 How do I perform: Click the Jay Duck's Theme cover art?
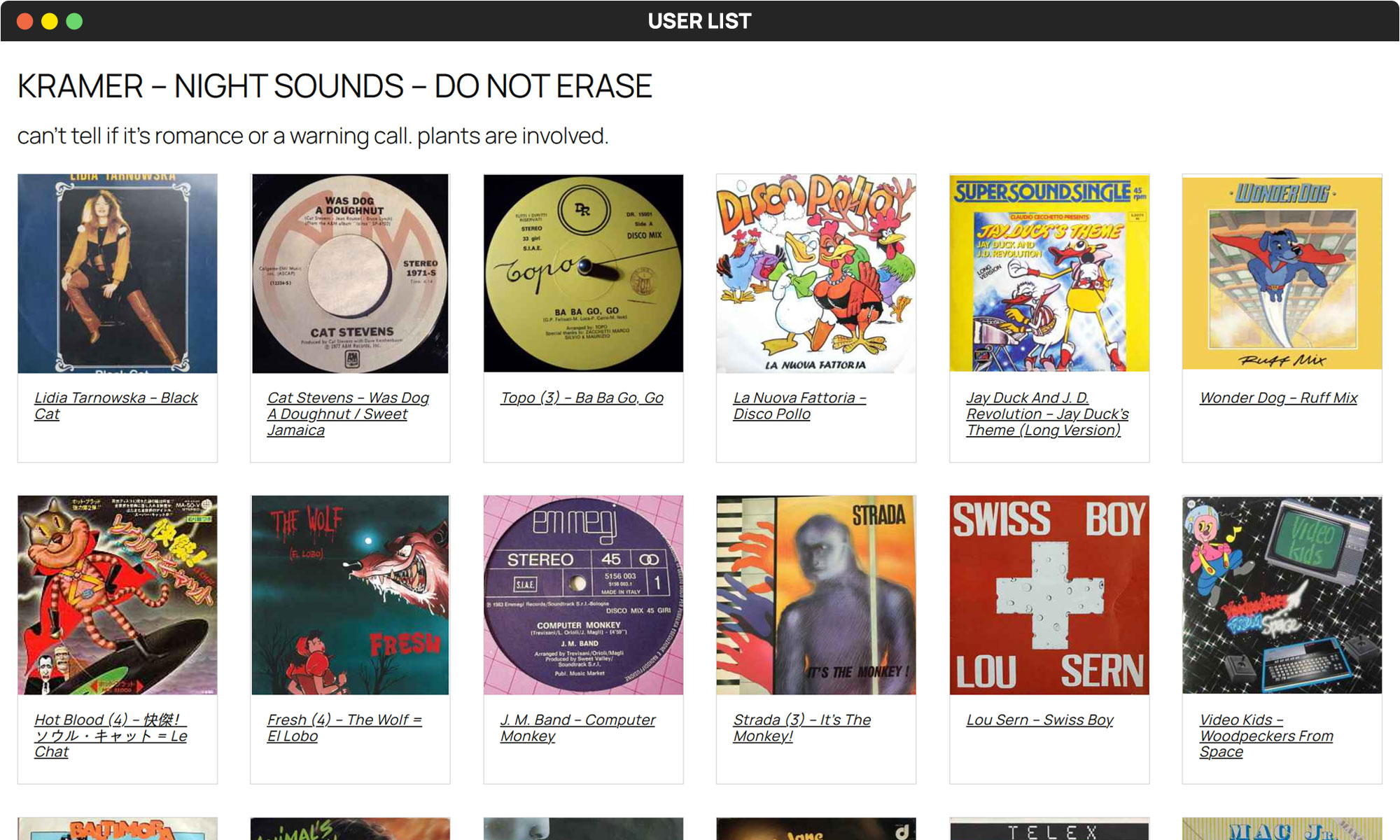pos(1049,274)
